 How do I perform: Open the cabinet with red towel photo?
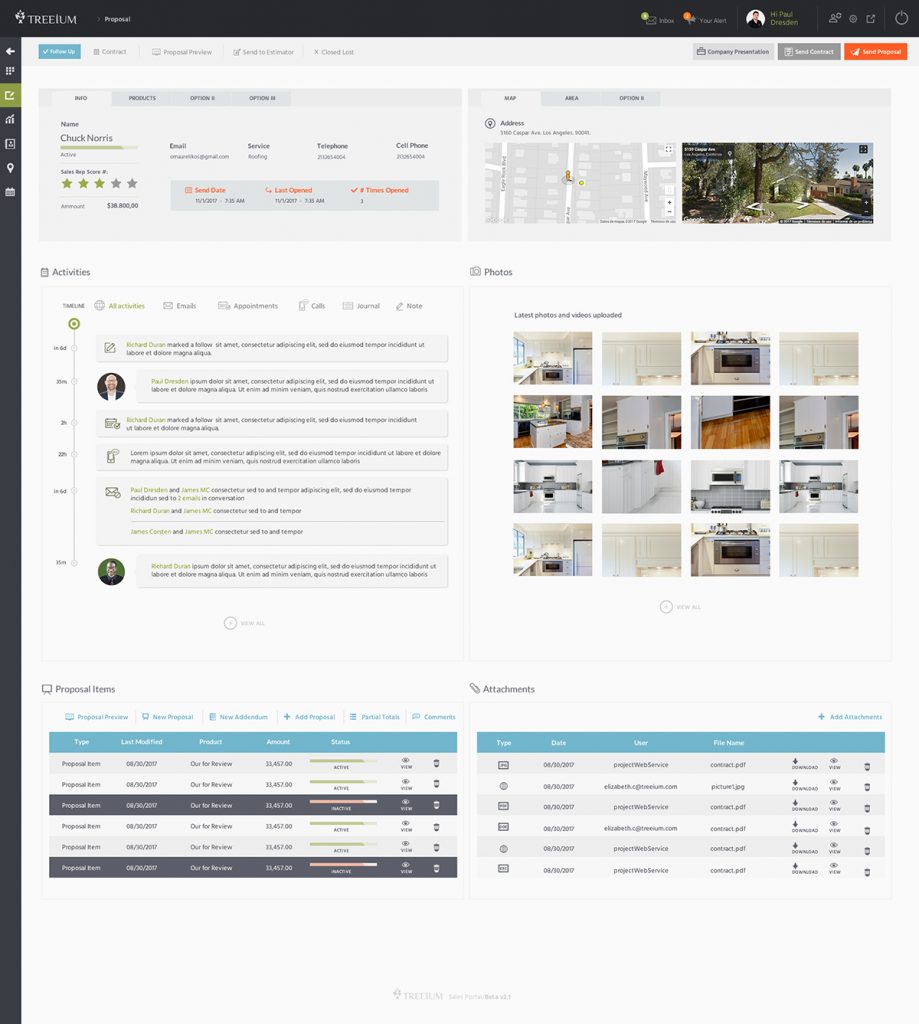(x=641, y=487)
